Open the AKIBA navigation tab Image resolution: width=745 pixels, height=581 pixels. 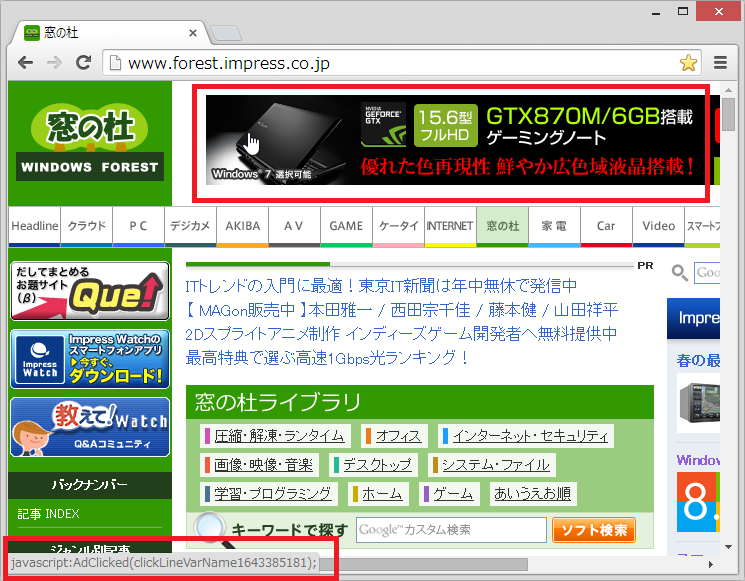pos(242,226)
